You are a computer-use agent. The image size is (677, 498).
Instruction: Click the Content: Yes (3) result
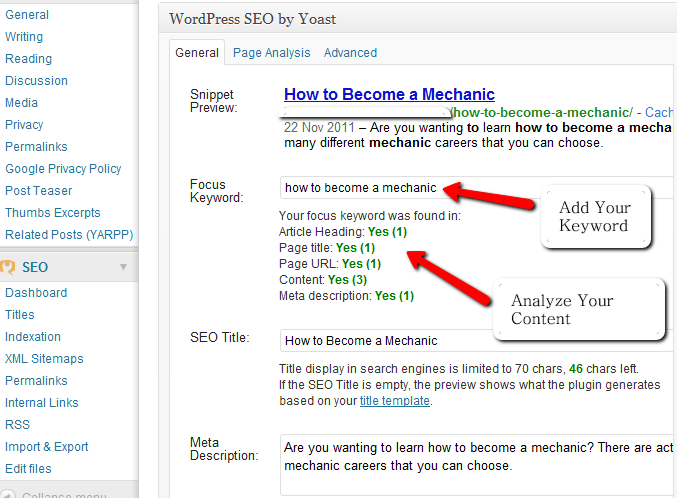323,280
